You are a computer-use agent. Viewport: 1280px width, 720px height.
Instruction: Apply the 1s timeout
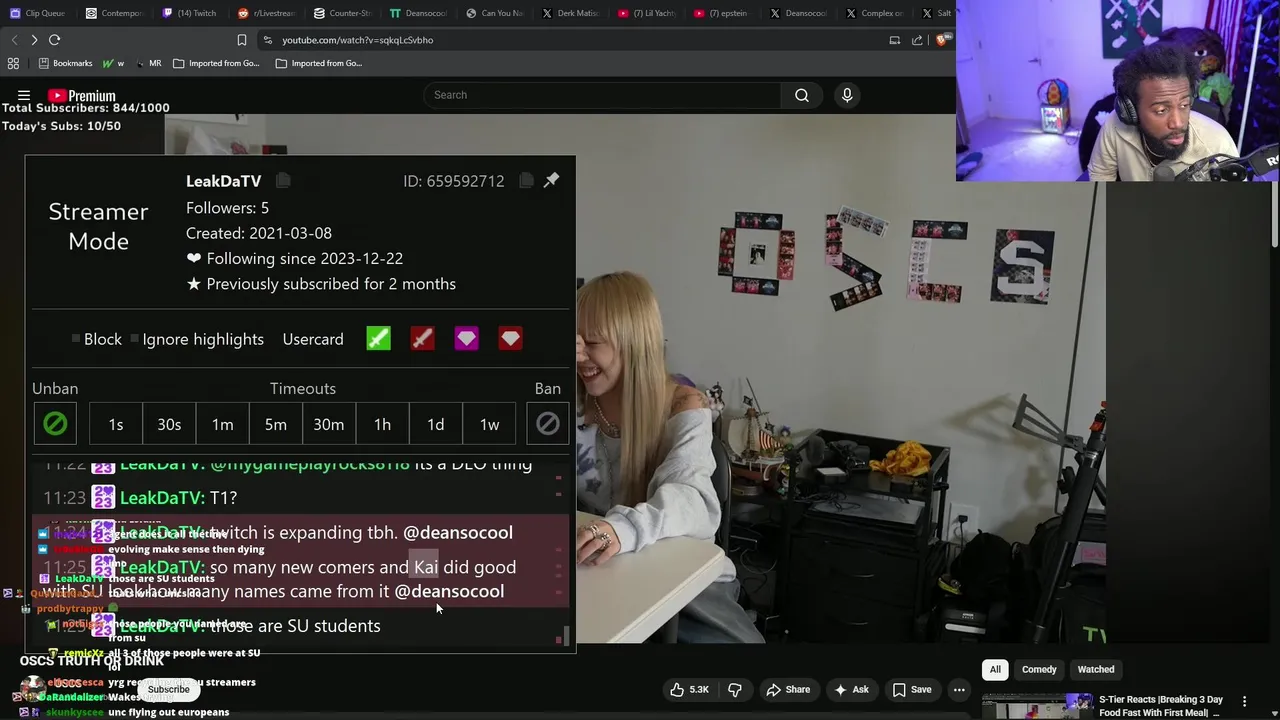pos(116,424)
